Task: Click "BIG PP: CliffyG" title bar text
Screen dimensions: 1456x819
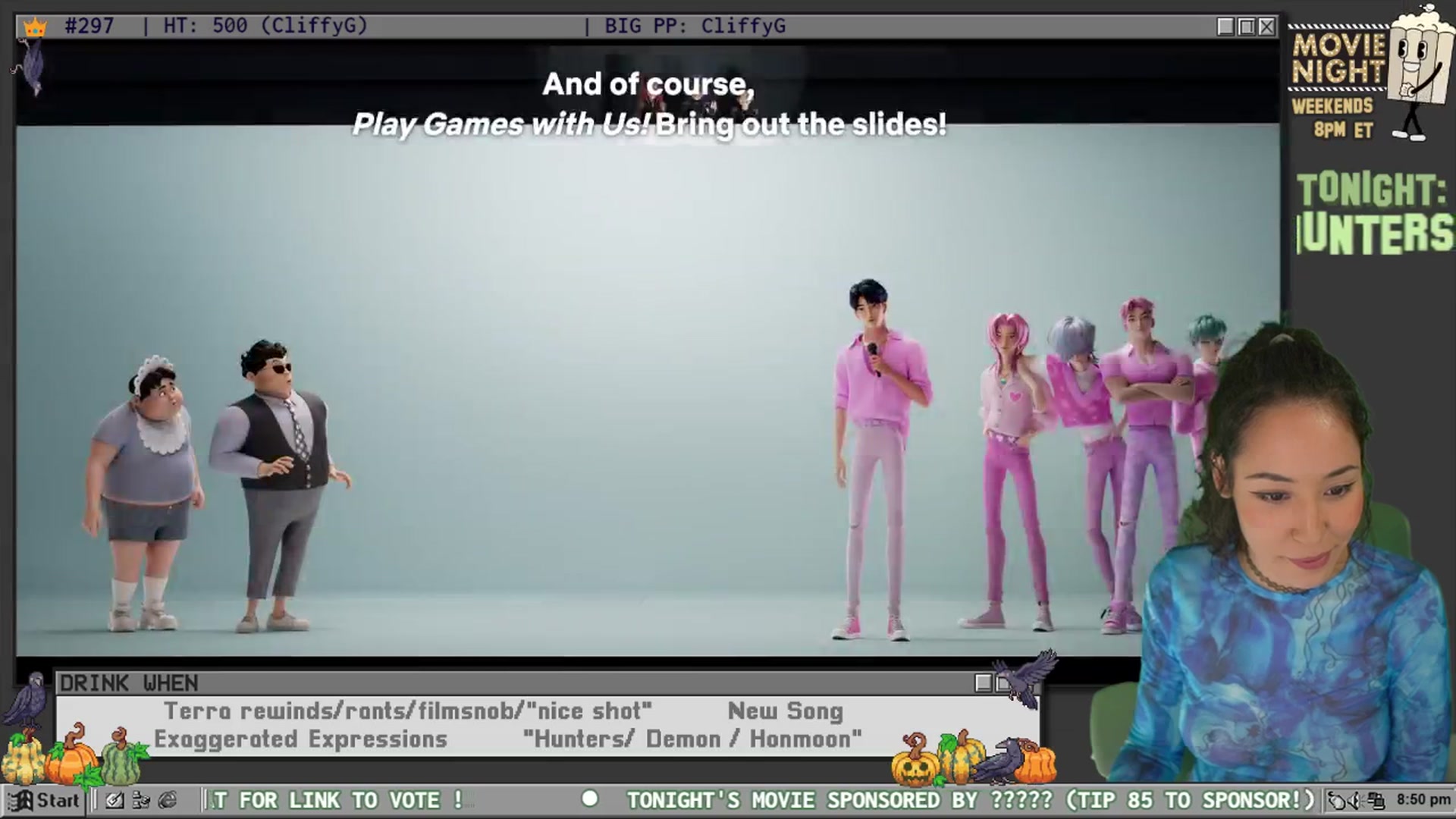Action: point(695,26)
